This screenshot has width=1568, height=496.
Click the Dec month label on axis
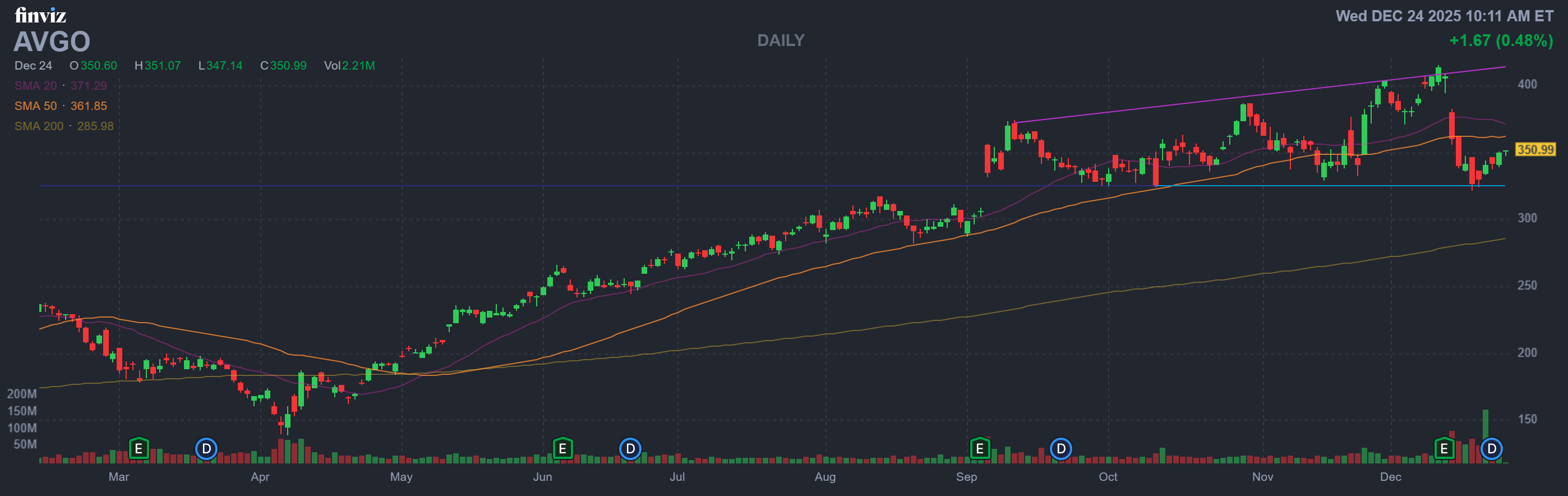point(1390,476)
